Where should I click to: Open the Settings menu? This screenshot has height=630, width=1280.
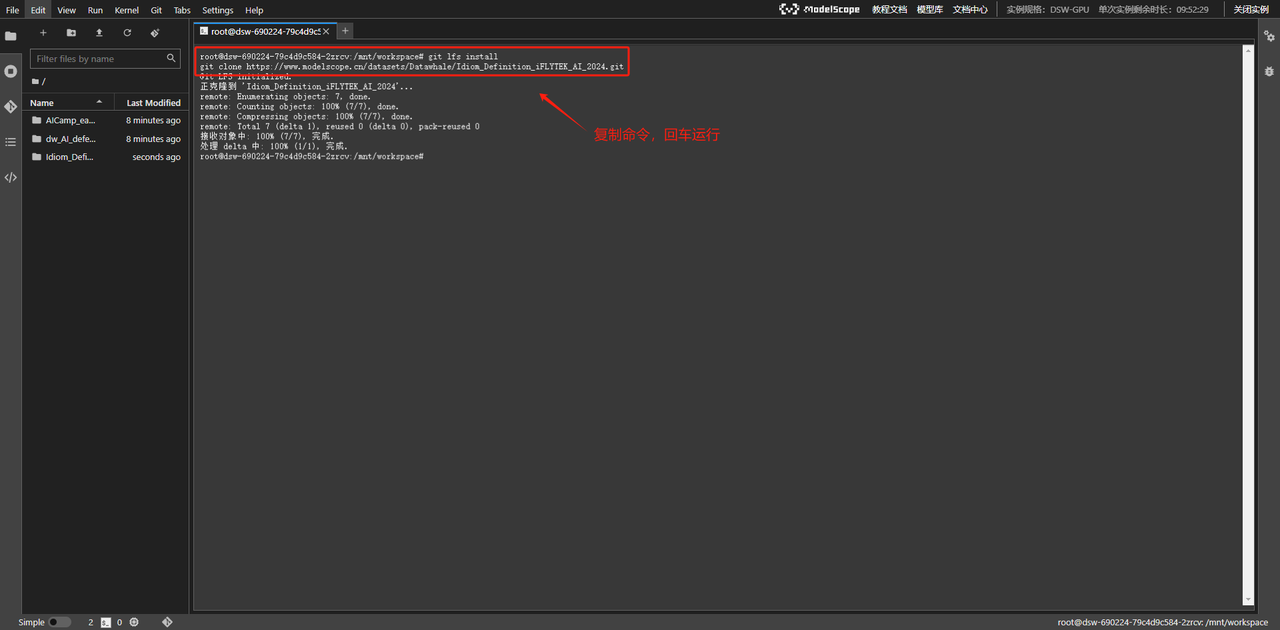tap(217, 10)
